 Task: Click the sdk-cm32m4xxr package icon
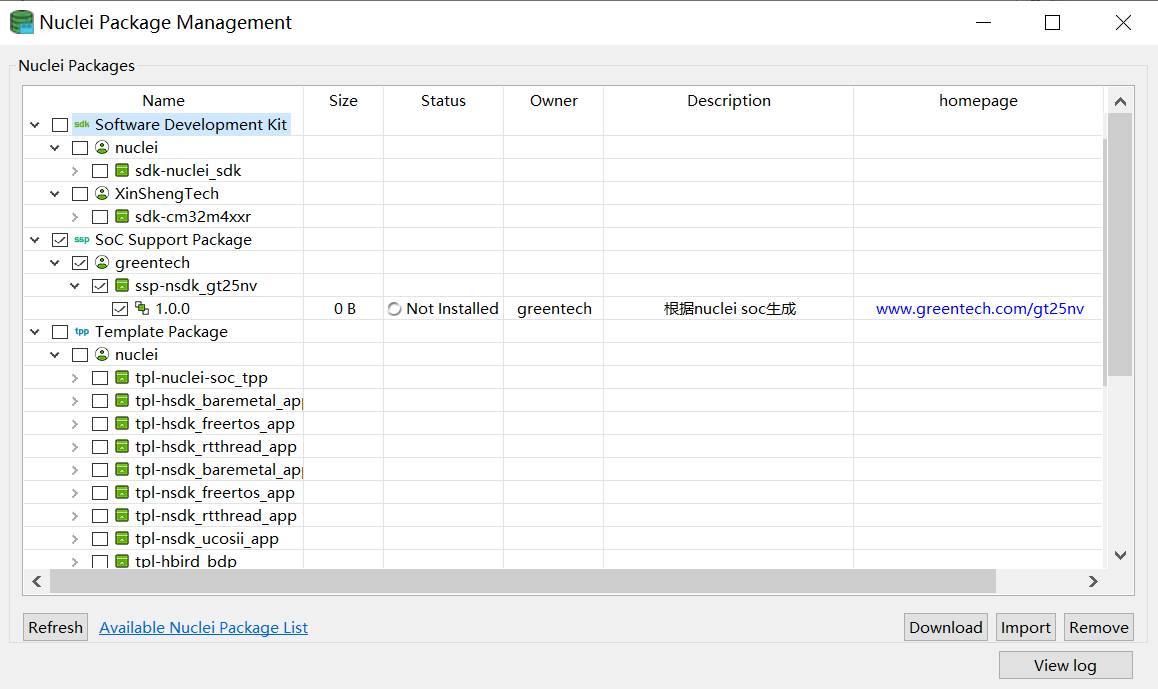(123, 216)
